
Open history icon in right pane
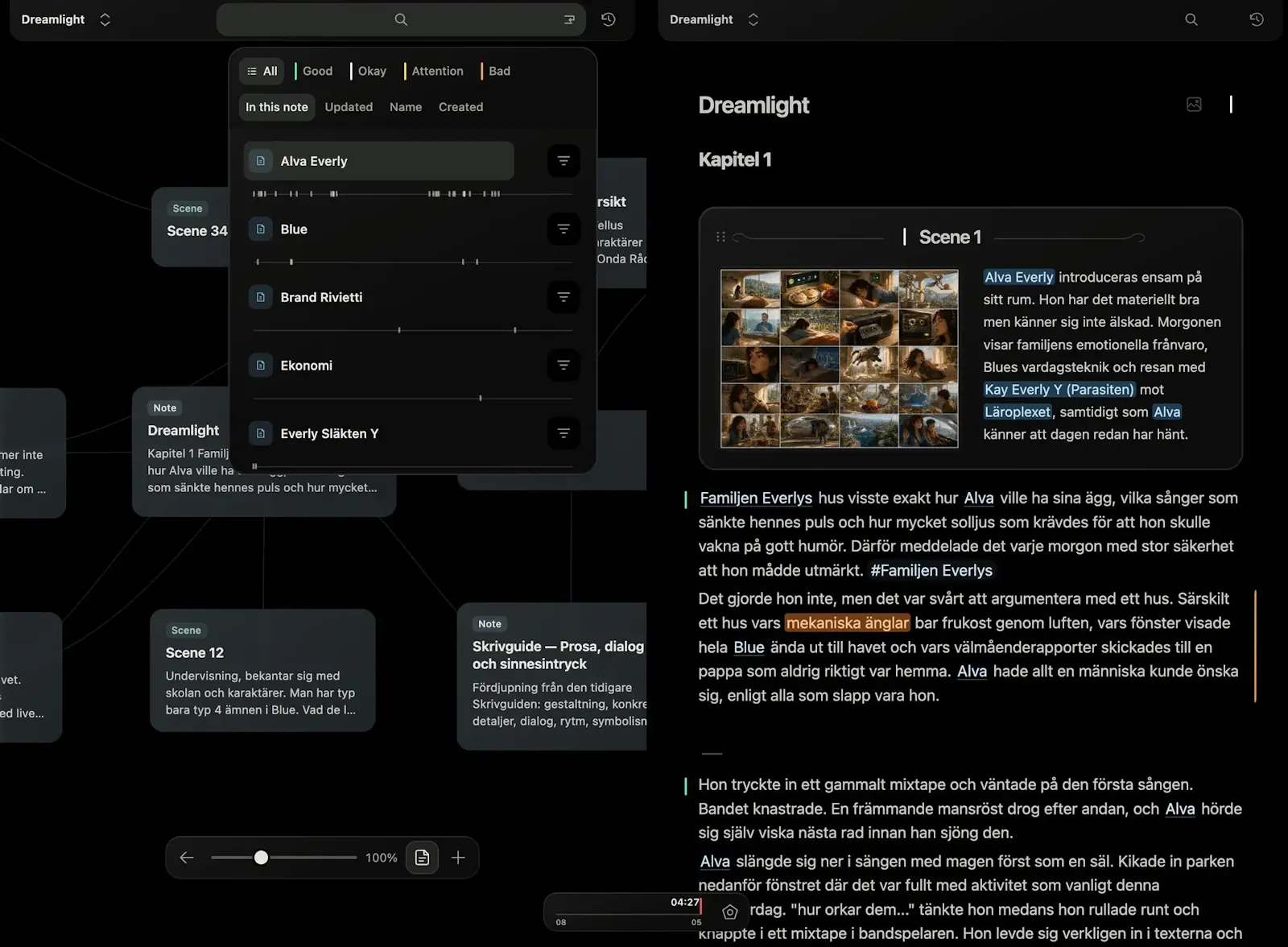pyautogui.click(x=1257, y=19)
